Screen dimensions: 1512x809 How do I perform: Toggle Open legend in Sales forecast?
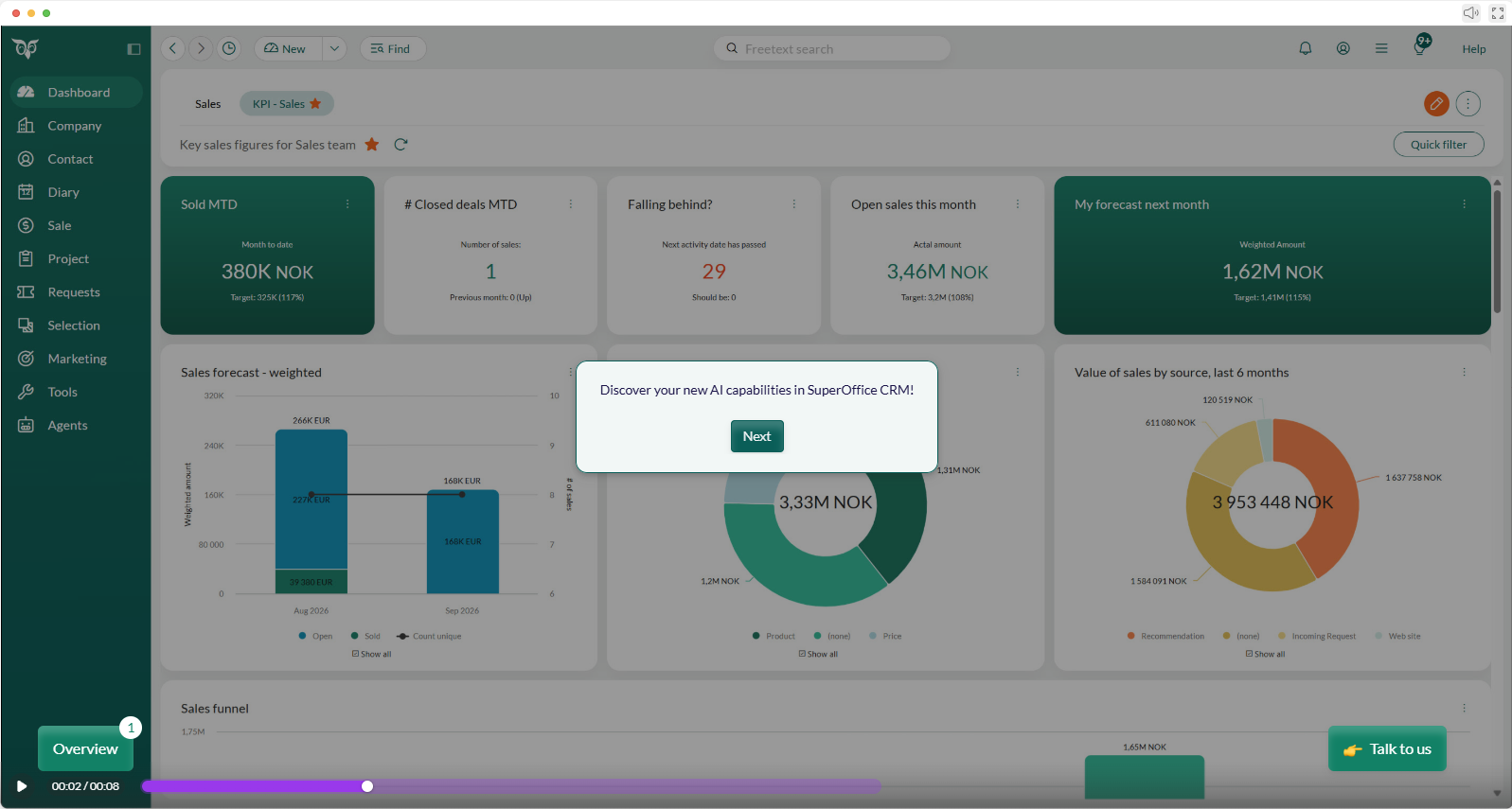pos(315,636)
